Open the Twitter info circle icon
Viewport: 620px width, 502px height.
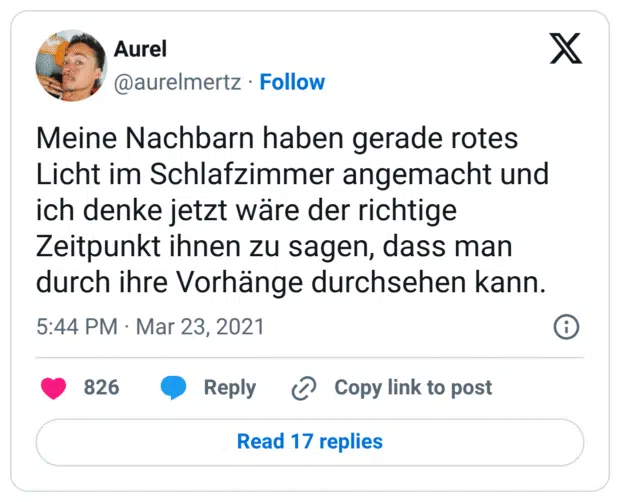pyautogui.click(x=566, y=327)
